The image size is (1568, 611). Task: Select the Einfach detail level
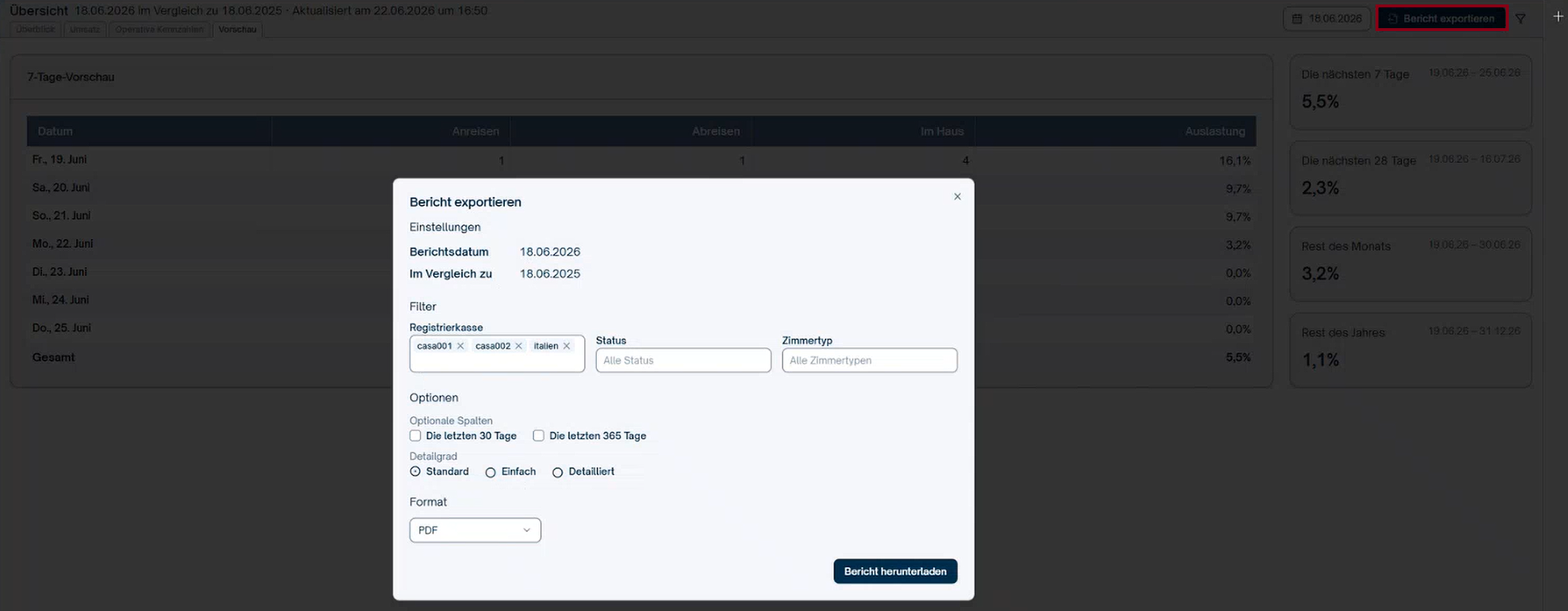click(490, 473)
